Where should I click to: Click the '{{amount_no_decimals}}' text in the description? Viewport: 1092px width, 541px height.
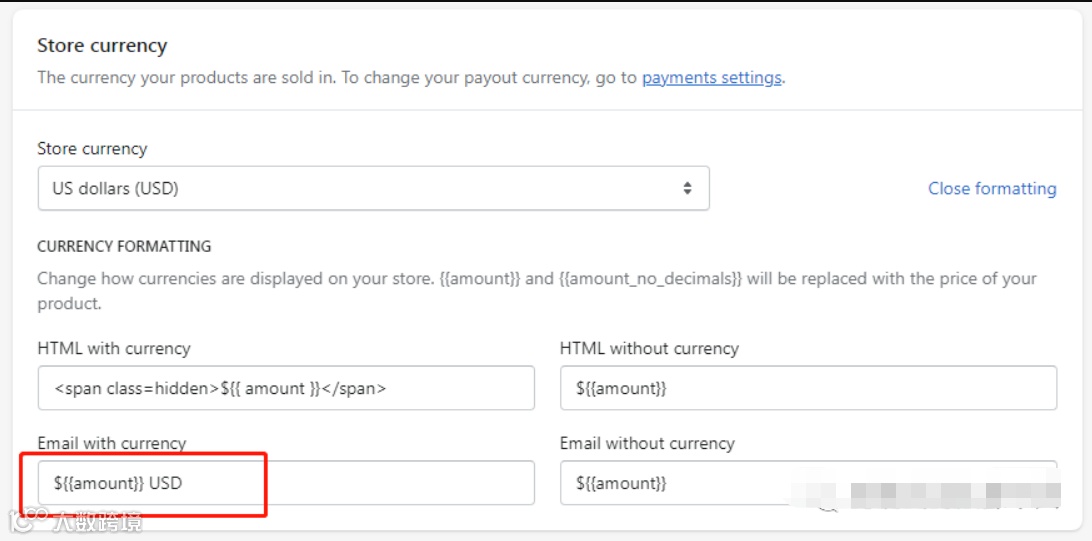pos(650,278)
